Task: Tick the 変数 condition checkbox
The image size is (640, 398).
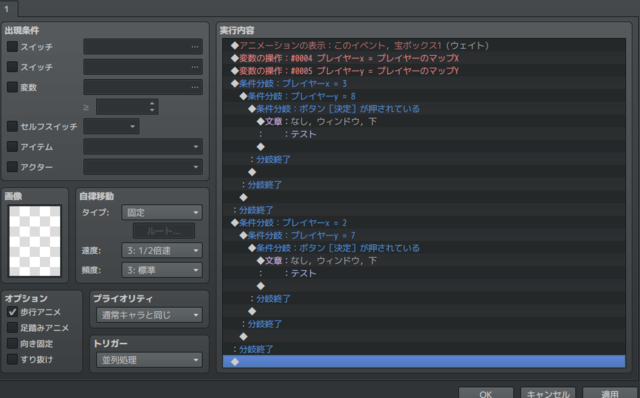Action: tap(12, 87)
